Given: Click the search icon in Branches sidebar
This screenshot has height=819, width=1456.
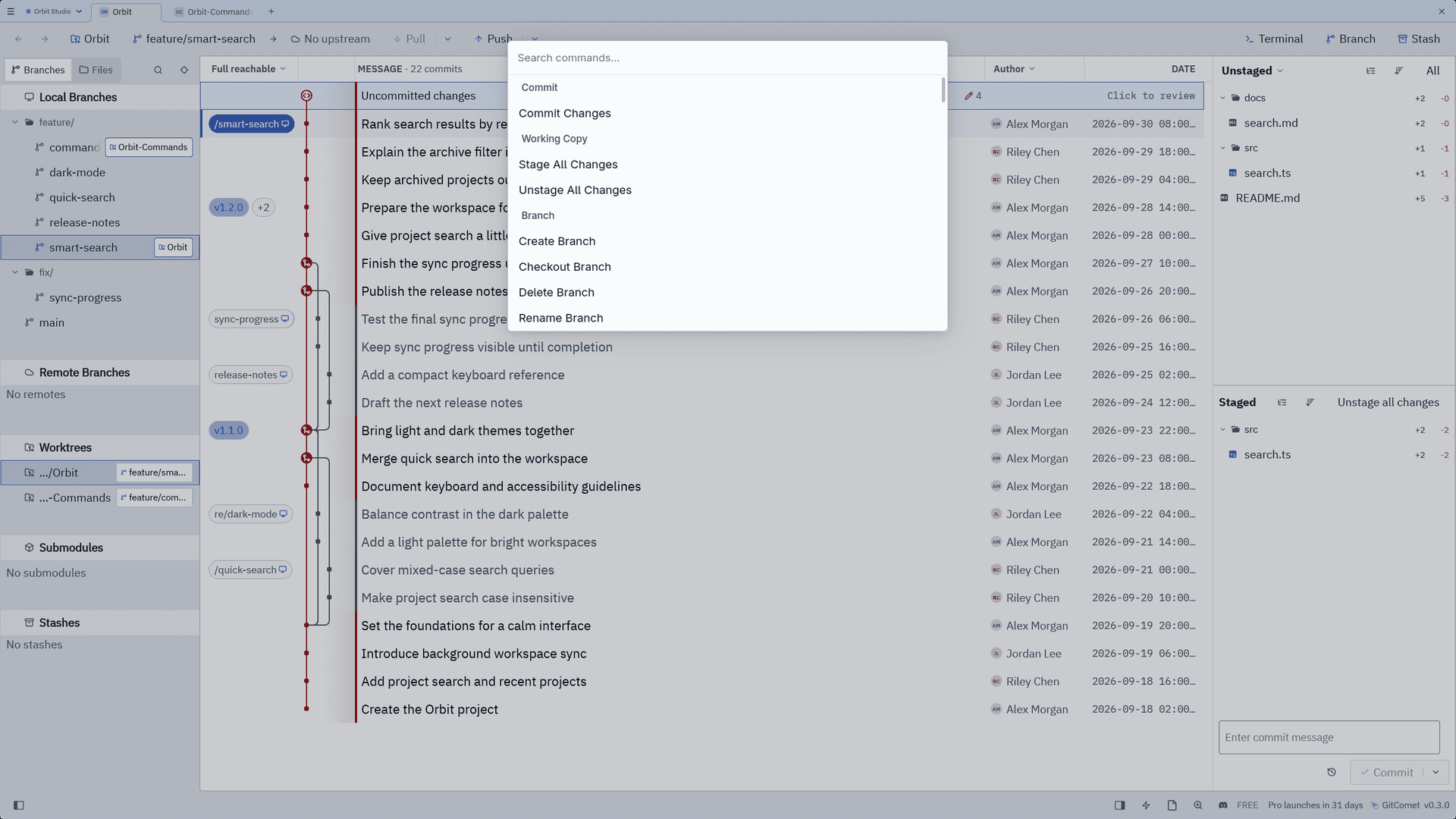Looking at the screenshot, I should (x=158, y=70).
